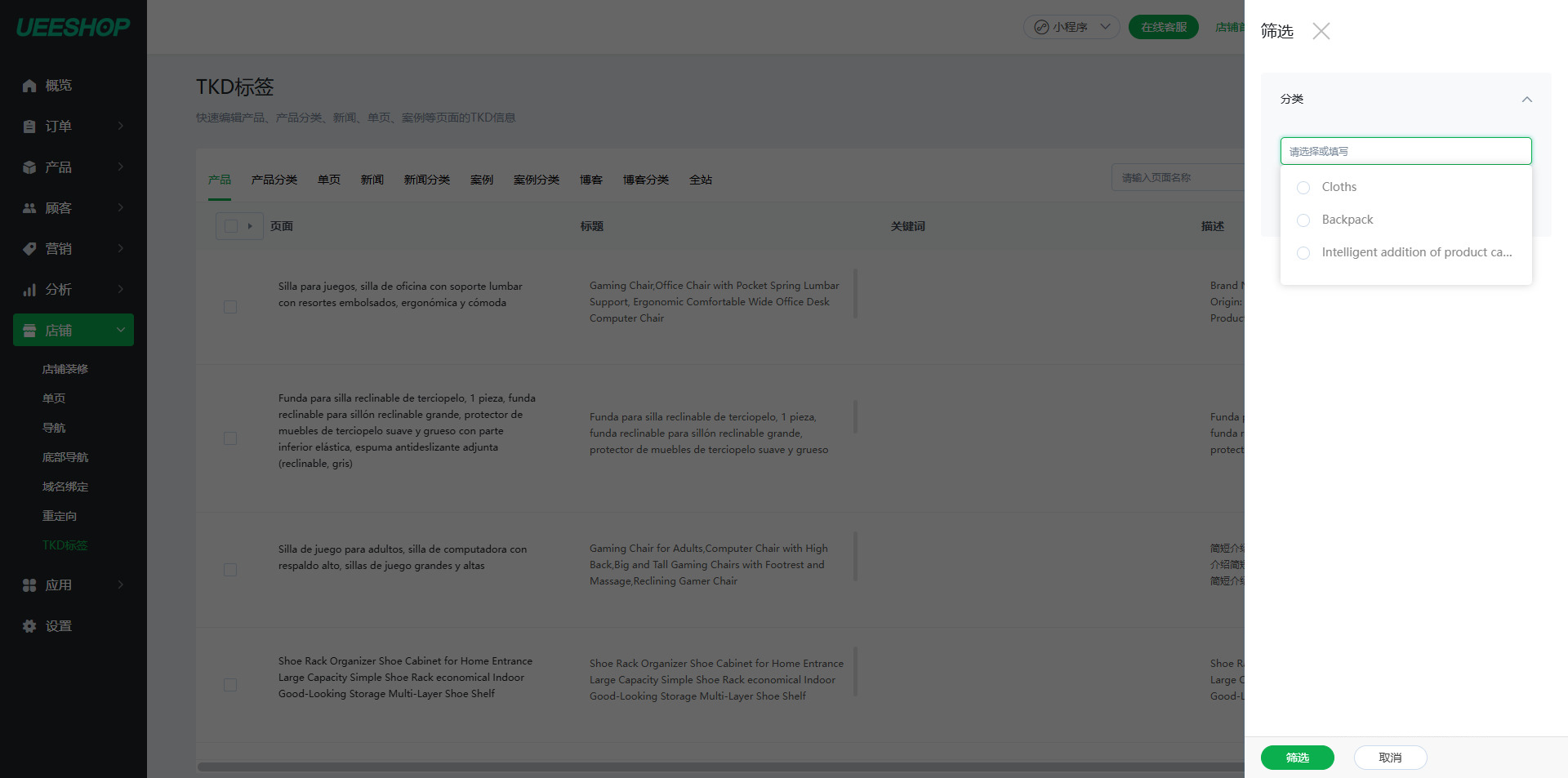Switch to the 产品分类 tab
Screen dimensions: 1568x778
[274, 180]
